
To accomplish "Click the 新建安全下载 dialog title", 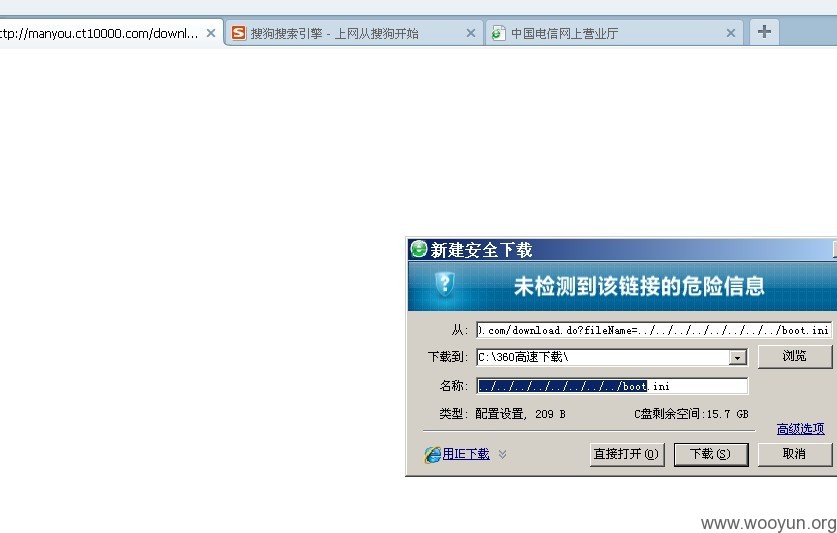I will [481, 249].
